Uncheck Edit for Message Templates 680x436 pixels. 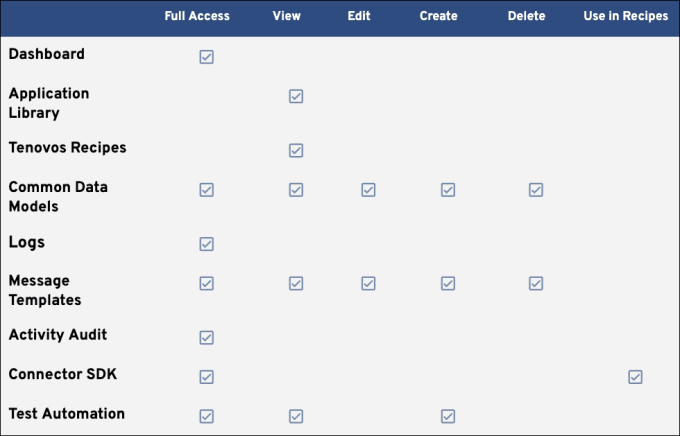click(368, 283)
